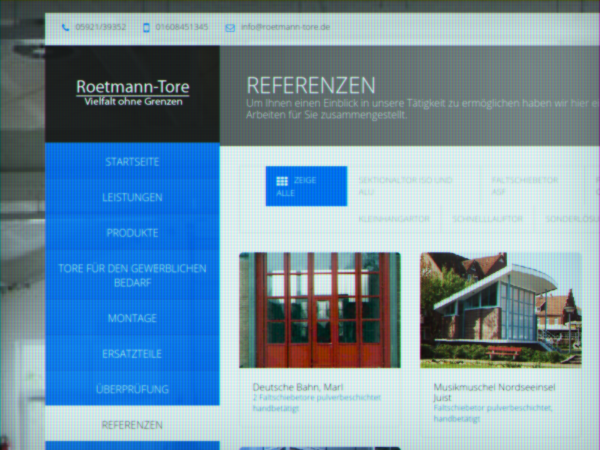Open the Überprüfung menu item
This screenshot has width=600, height=450.
point(132,390)
